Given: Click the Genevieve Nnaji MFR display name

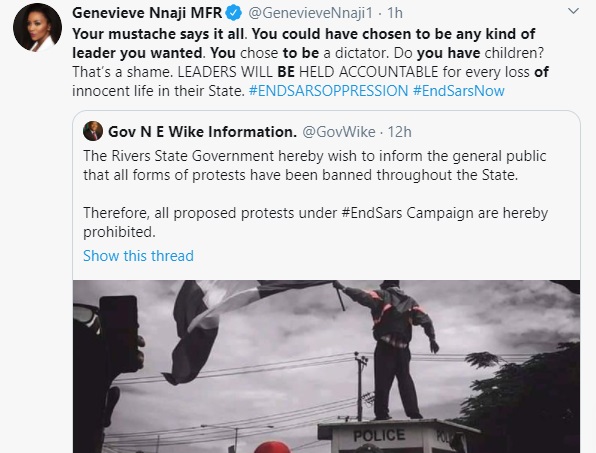Looking at the screenshot, I should tap(147, 13).
